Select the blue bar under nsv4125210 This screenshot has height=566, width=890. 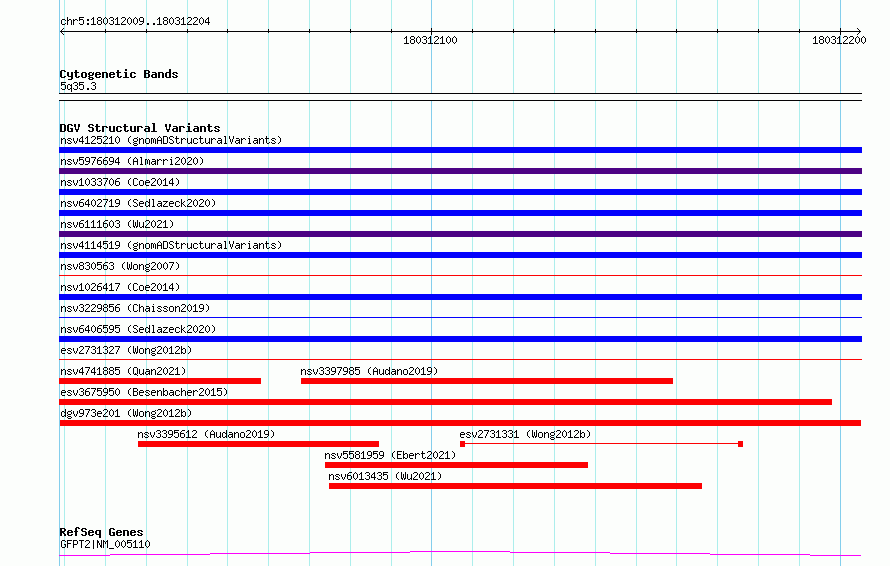click(x=460, y=150)
